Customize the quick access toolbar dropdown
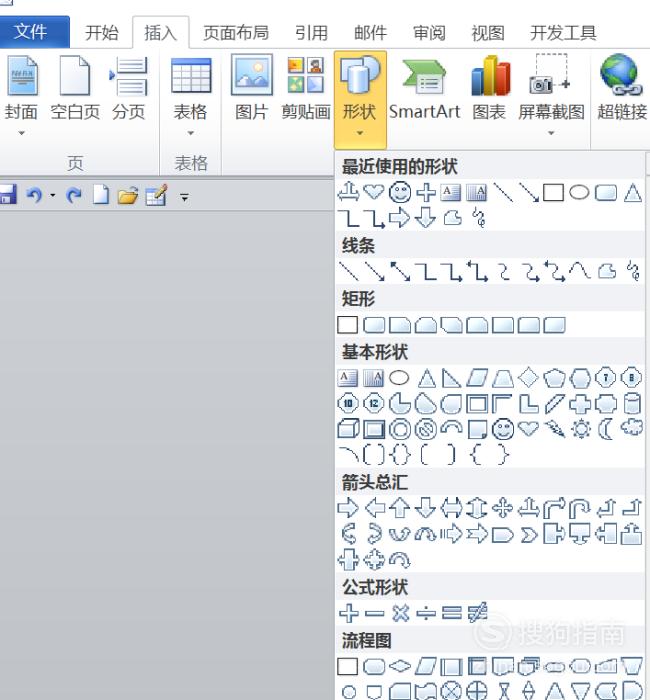650x700 pixels. pos(184,196)
